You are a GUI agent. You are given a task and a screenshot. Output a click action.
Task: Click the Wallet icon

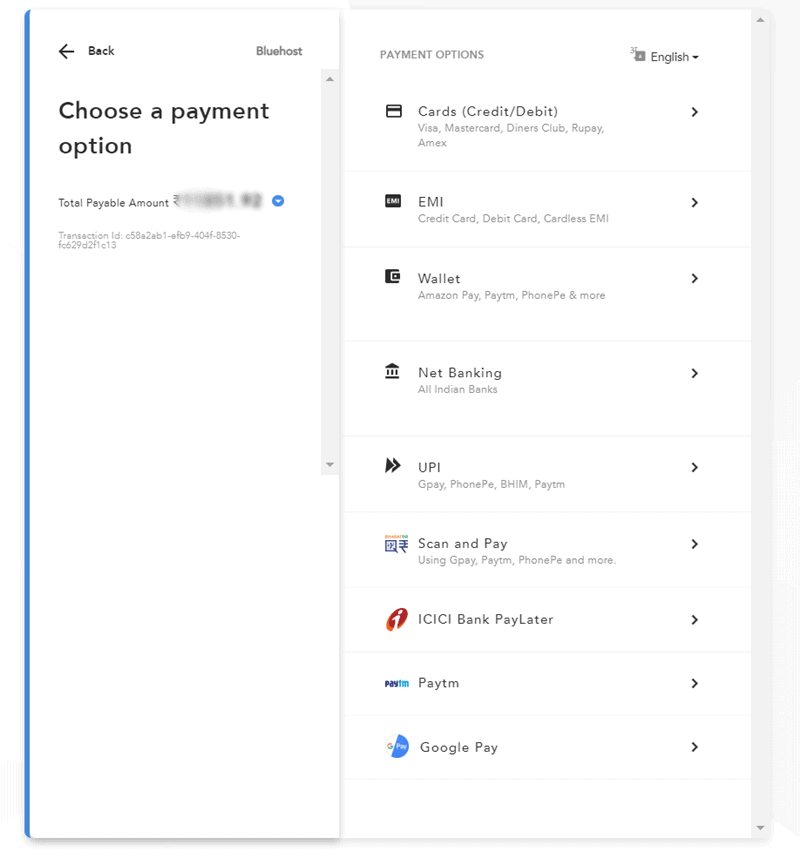(392, 277)
